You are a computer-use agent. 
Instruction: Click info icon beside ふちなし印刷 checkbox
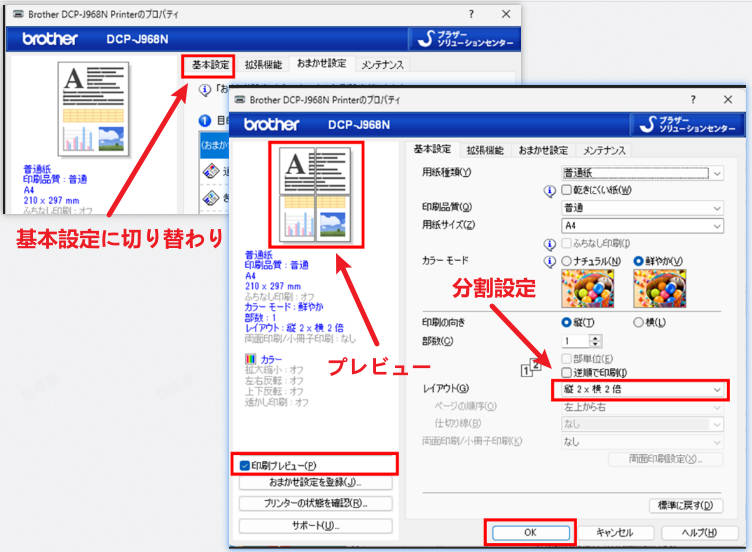click(x=550, y=244)
